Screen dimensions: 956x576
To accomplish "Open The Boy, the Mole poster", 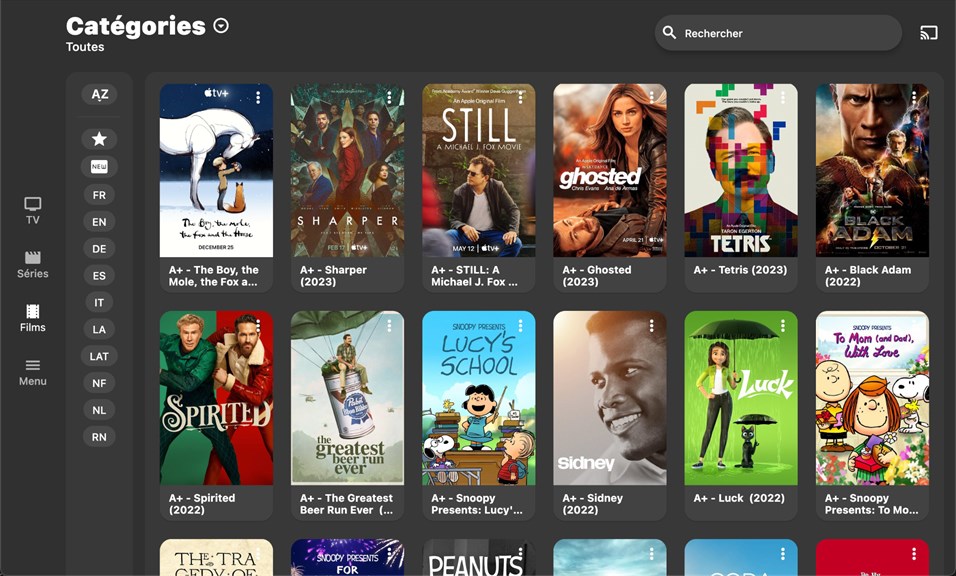I will pos(216,171).
